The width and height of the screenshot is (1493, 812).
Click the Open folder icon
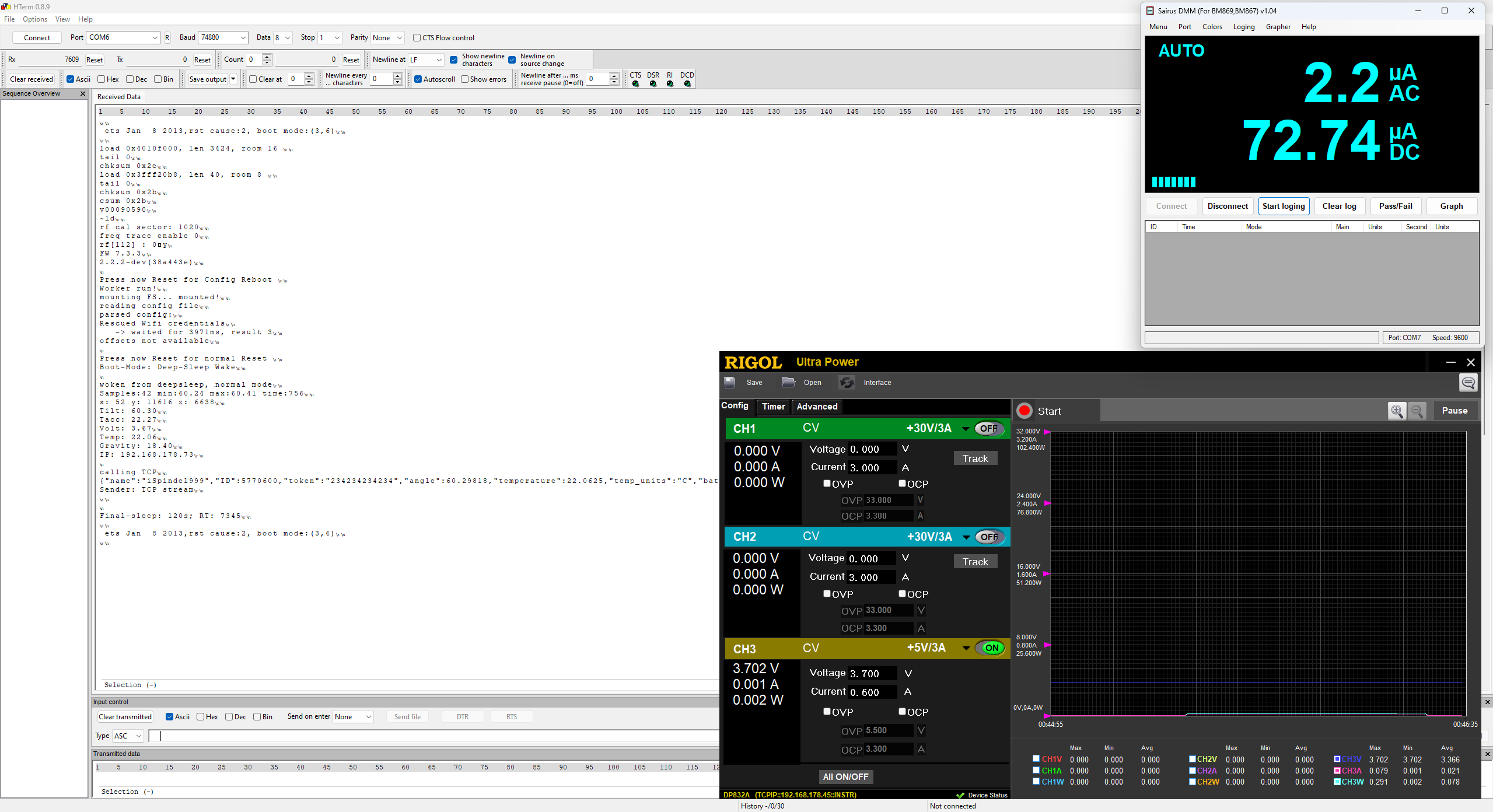(x=788, y=383)
